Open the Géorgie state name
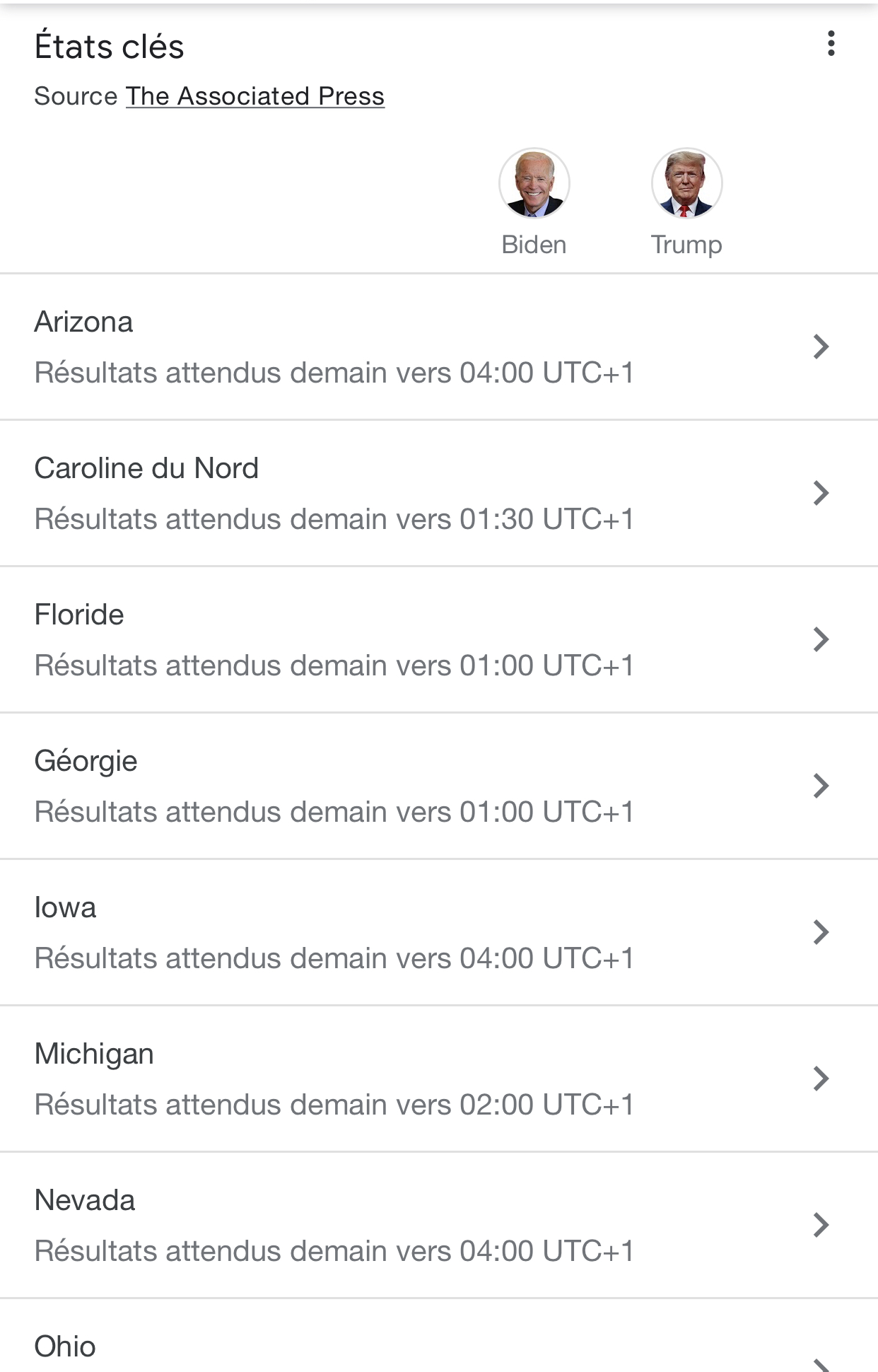This screenshot has width=878, height=1372. coord(86,762)
